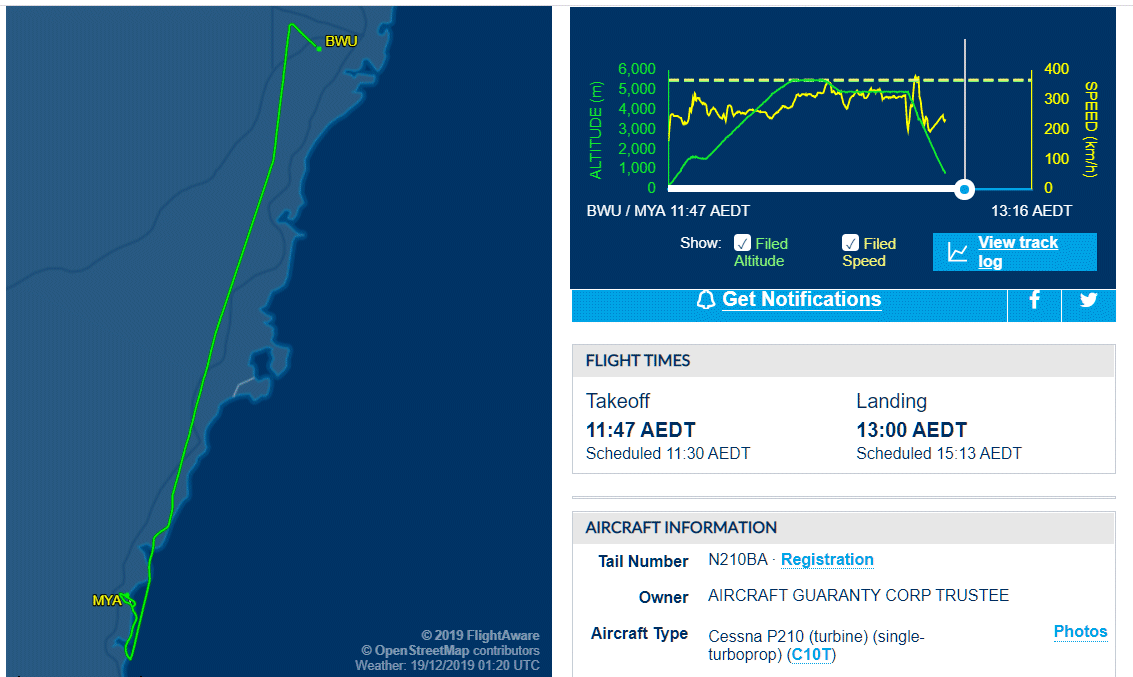
Task: Click the Twitter share icon
Action: point(1088,300)
